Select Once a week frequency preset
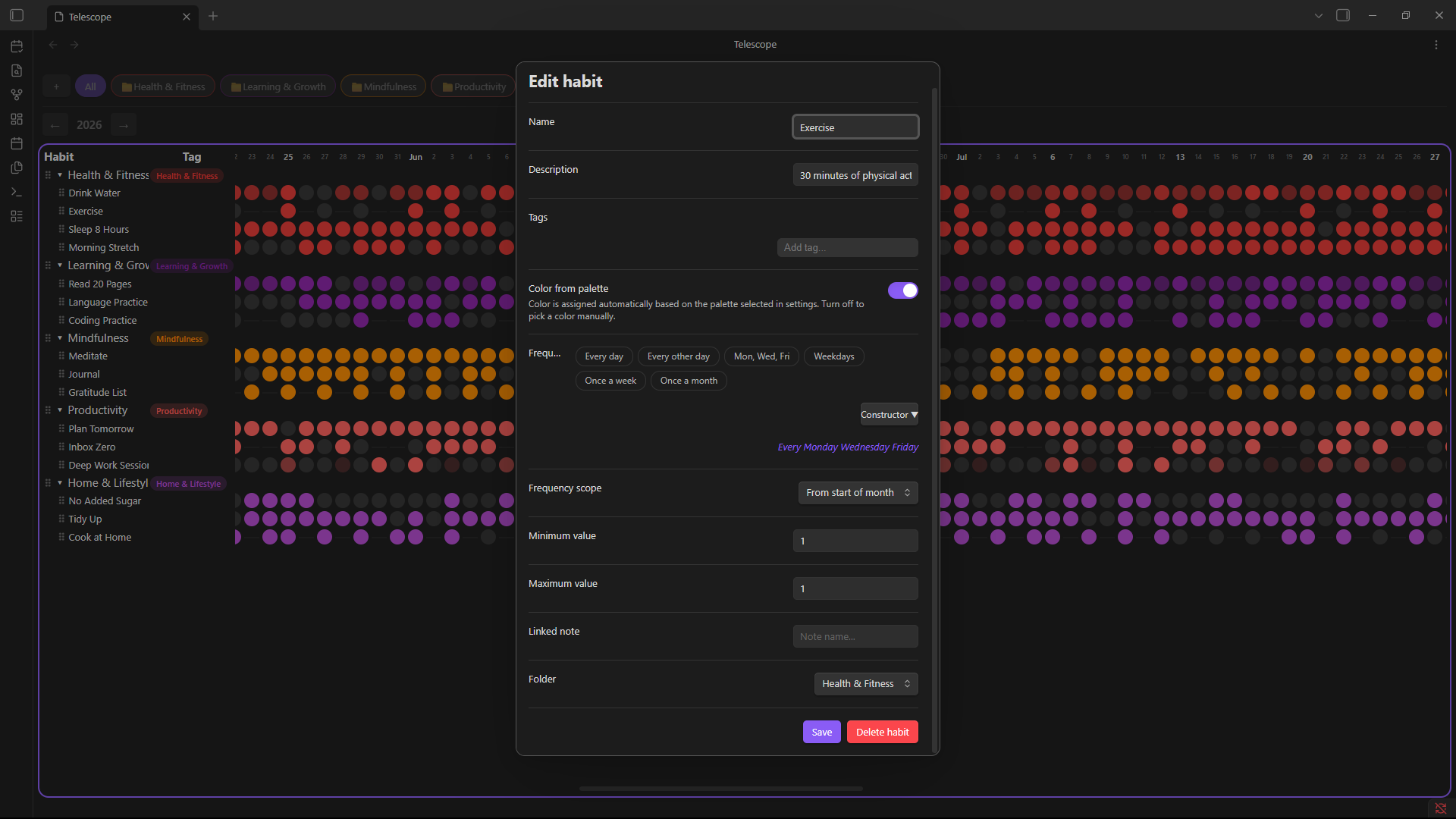The height and width of the screenshot is (819, 1456). point(610,381)
